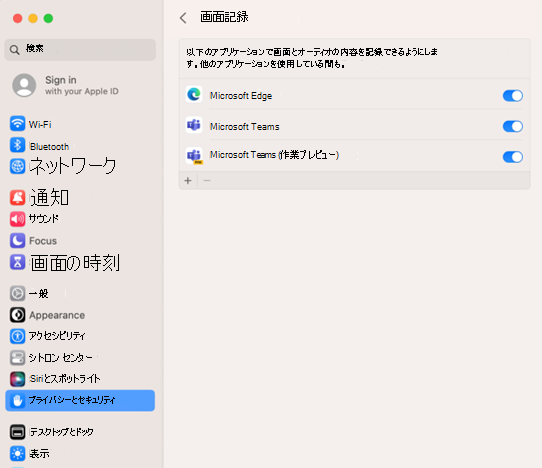
Task: Click the サウンド sidebar text
Action: (x=44, y=218)
